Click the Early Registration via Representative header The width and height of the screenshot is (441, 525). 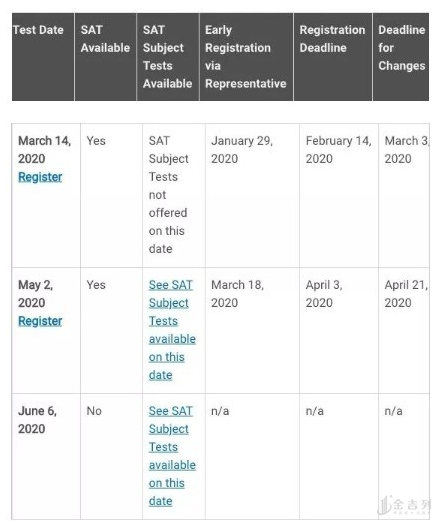[246, 57]
